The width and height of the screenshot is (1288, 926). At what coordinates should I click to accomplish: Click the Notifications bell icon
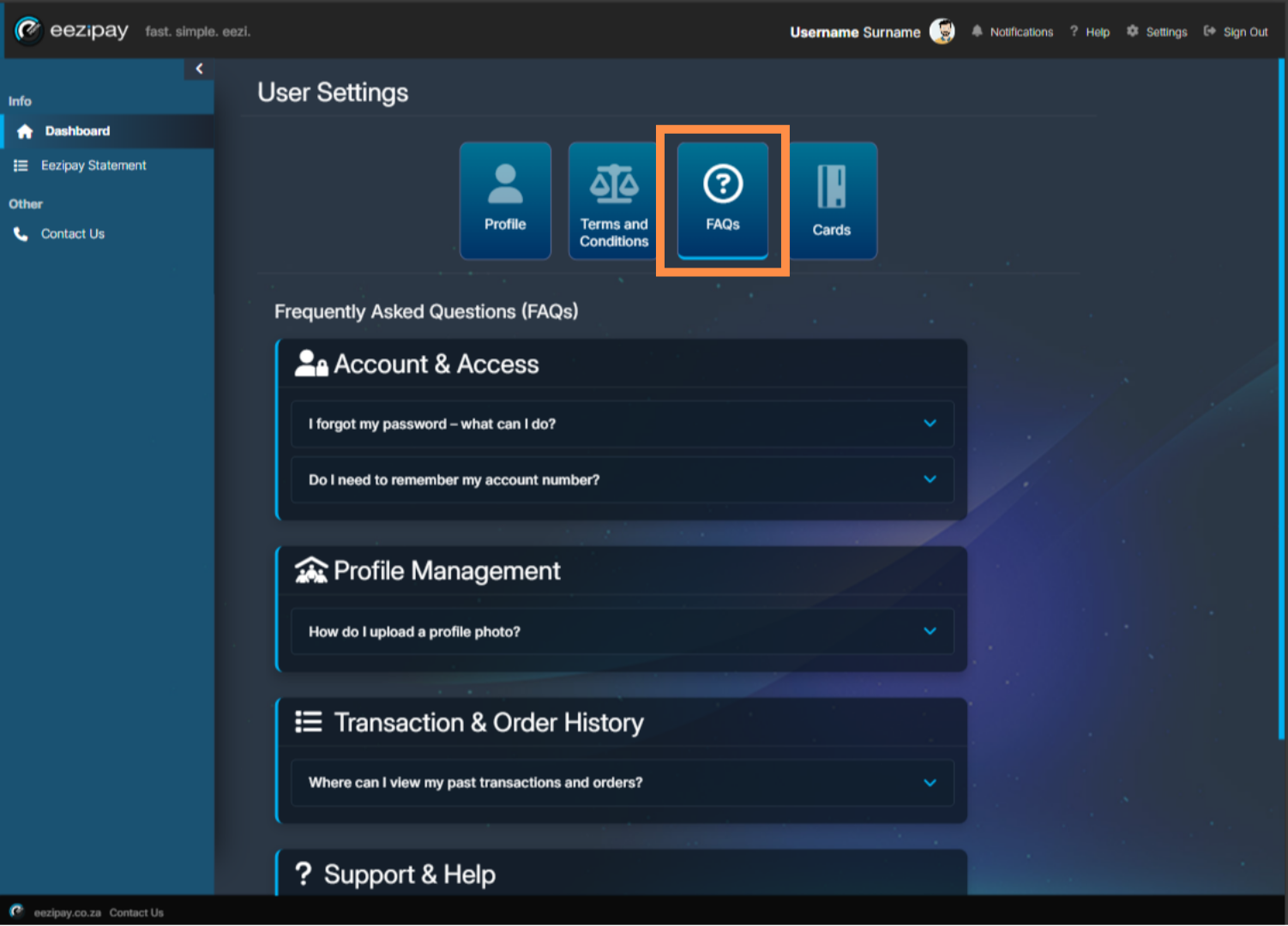point(977,32)
